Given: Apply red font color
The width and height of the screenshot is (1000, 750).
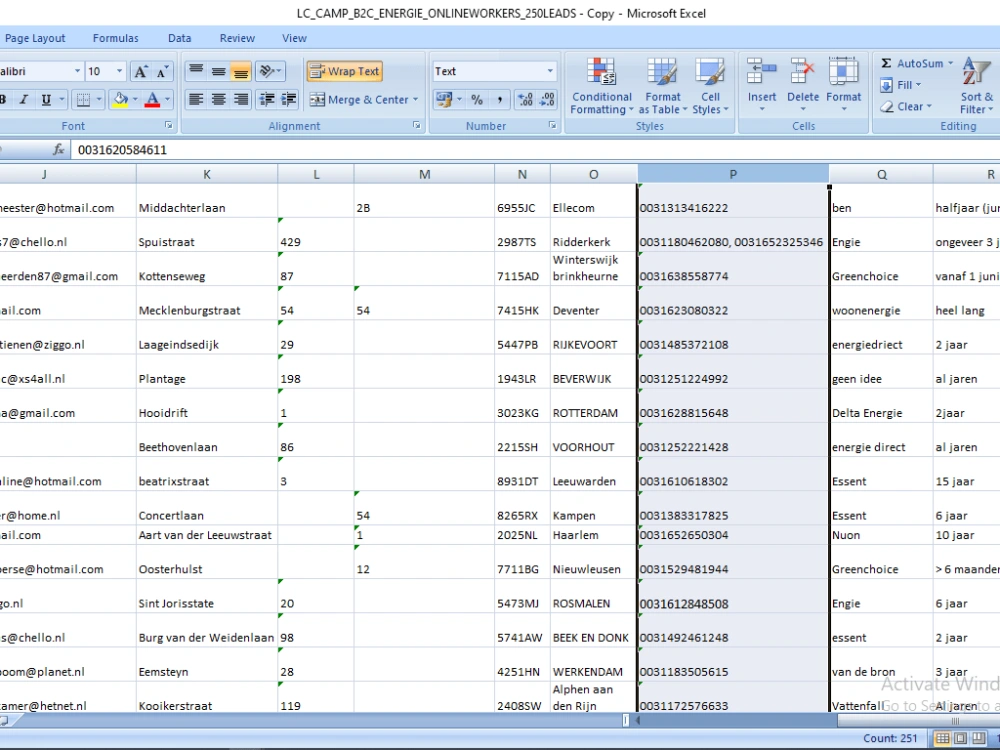Looking at the screenshot, I should click(x=152, y=99).
